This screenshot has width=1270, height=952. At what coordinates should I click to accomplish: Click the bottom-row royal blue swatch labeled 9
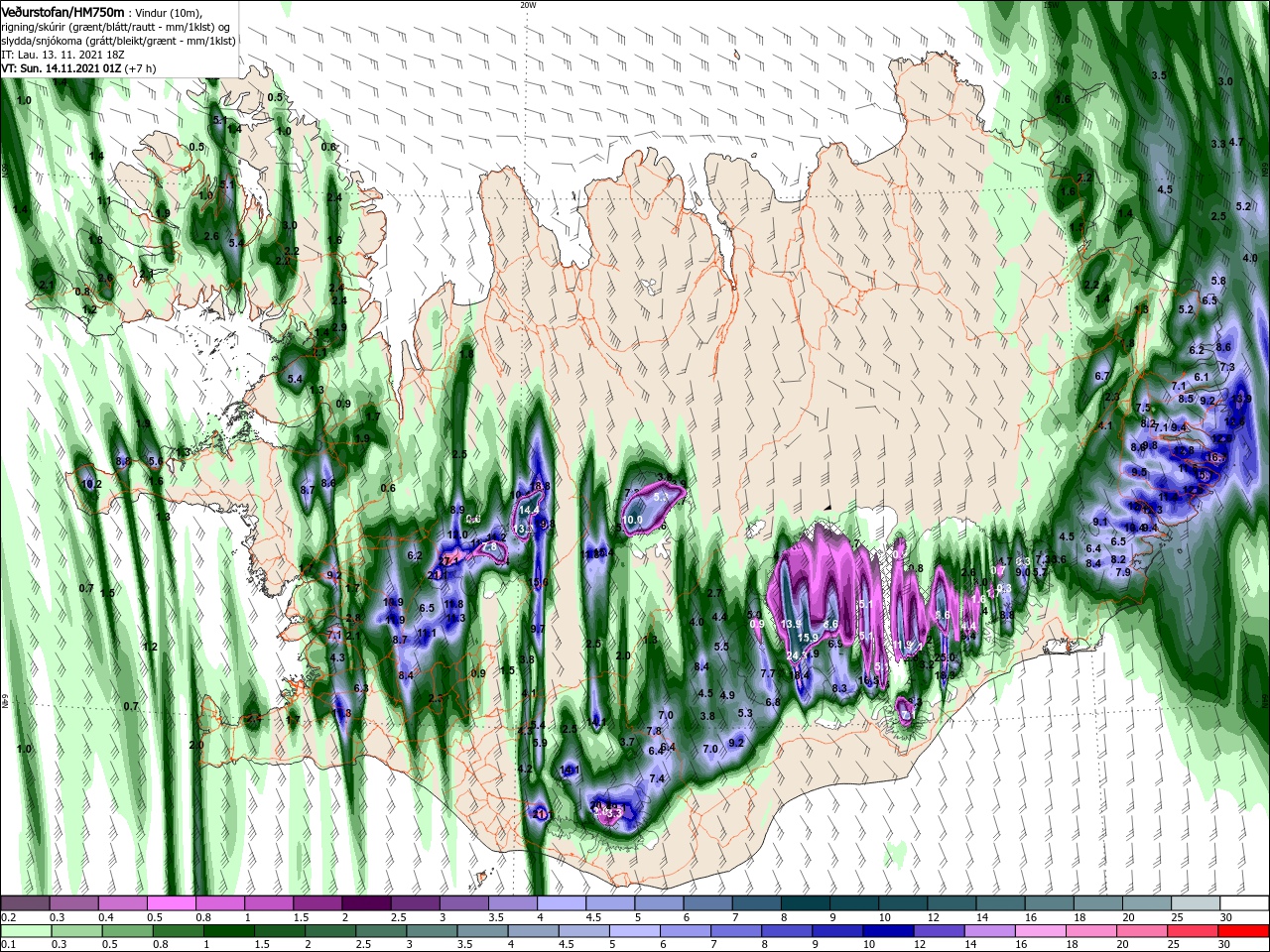836,931
